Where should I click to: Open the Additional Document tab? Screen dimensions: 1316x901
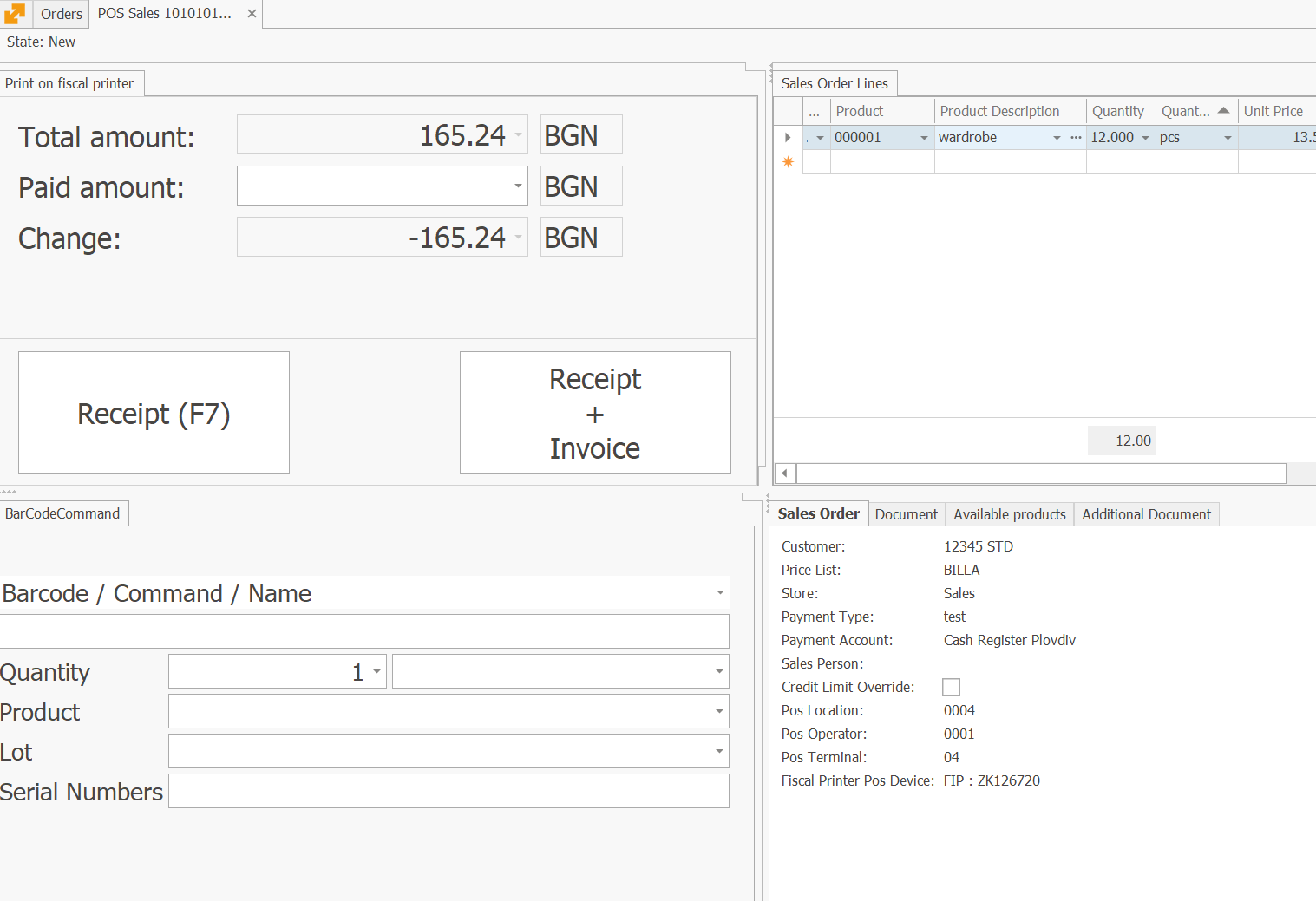click(x=1146, y=514)
